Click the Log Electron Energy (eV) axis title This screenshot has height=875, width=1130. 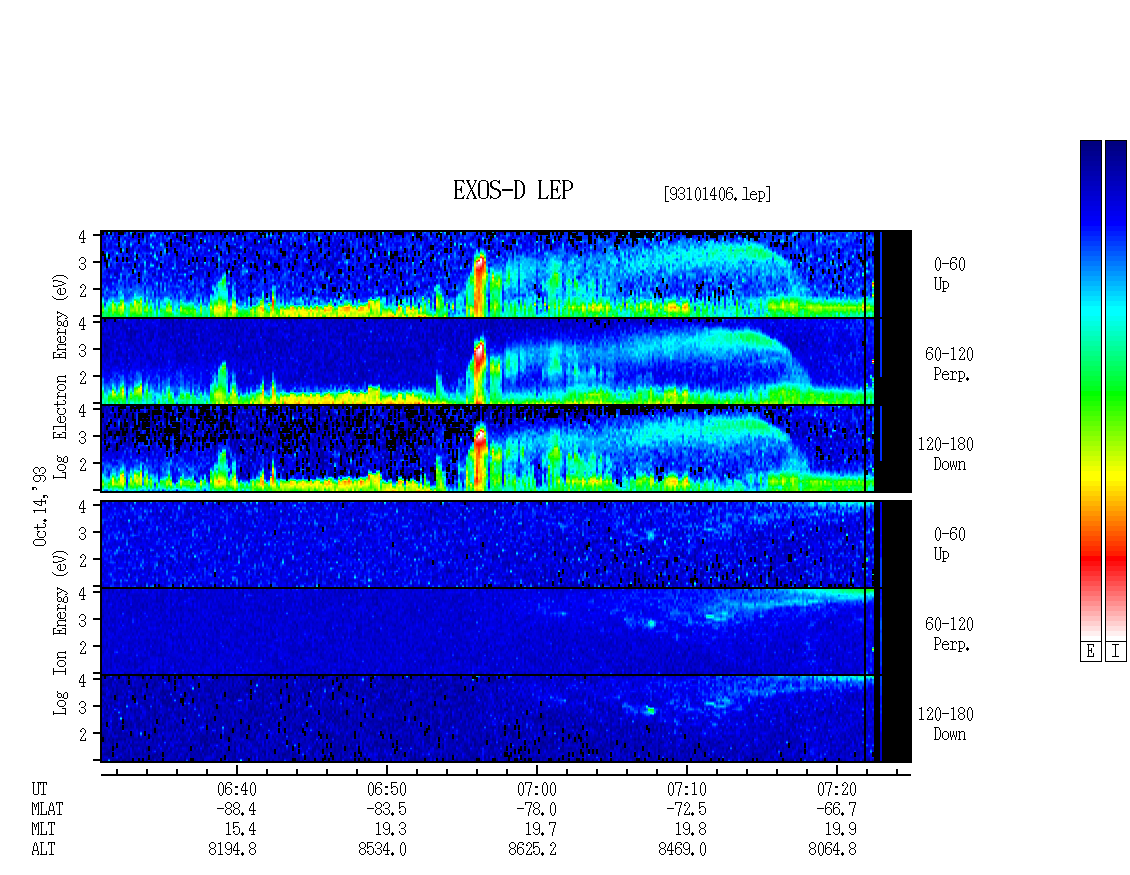click(x=61, y=375)
